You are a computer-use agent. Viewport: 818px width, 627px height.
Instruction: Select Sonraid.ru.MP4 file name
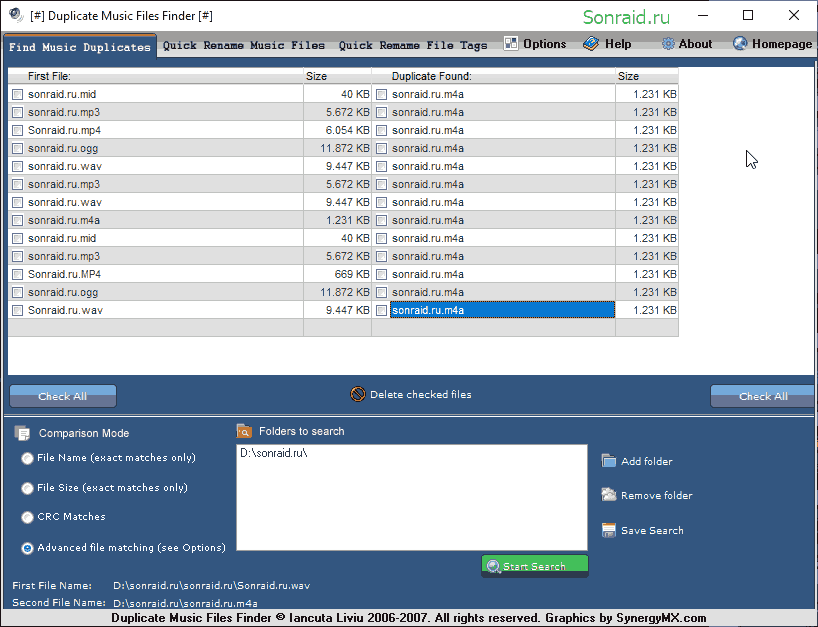(65, 274)
